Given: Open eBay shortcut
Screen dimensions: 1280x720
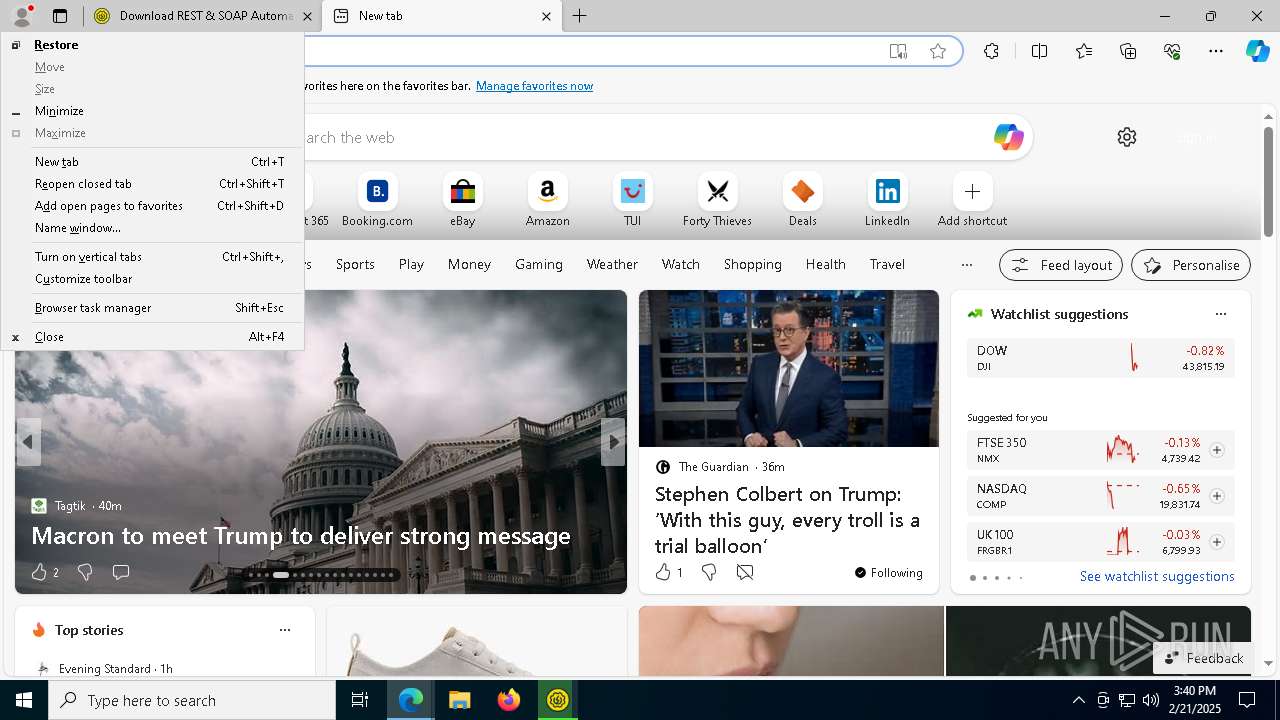Looking at the screenshot, I should pos(462,201).
